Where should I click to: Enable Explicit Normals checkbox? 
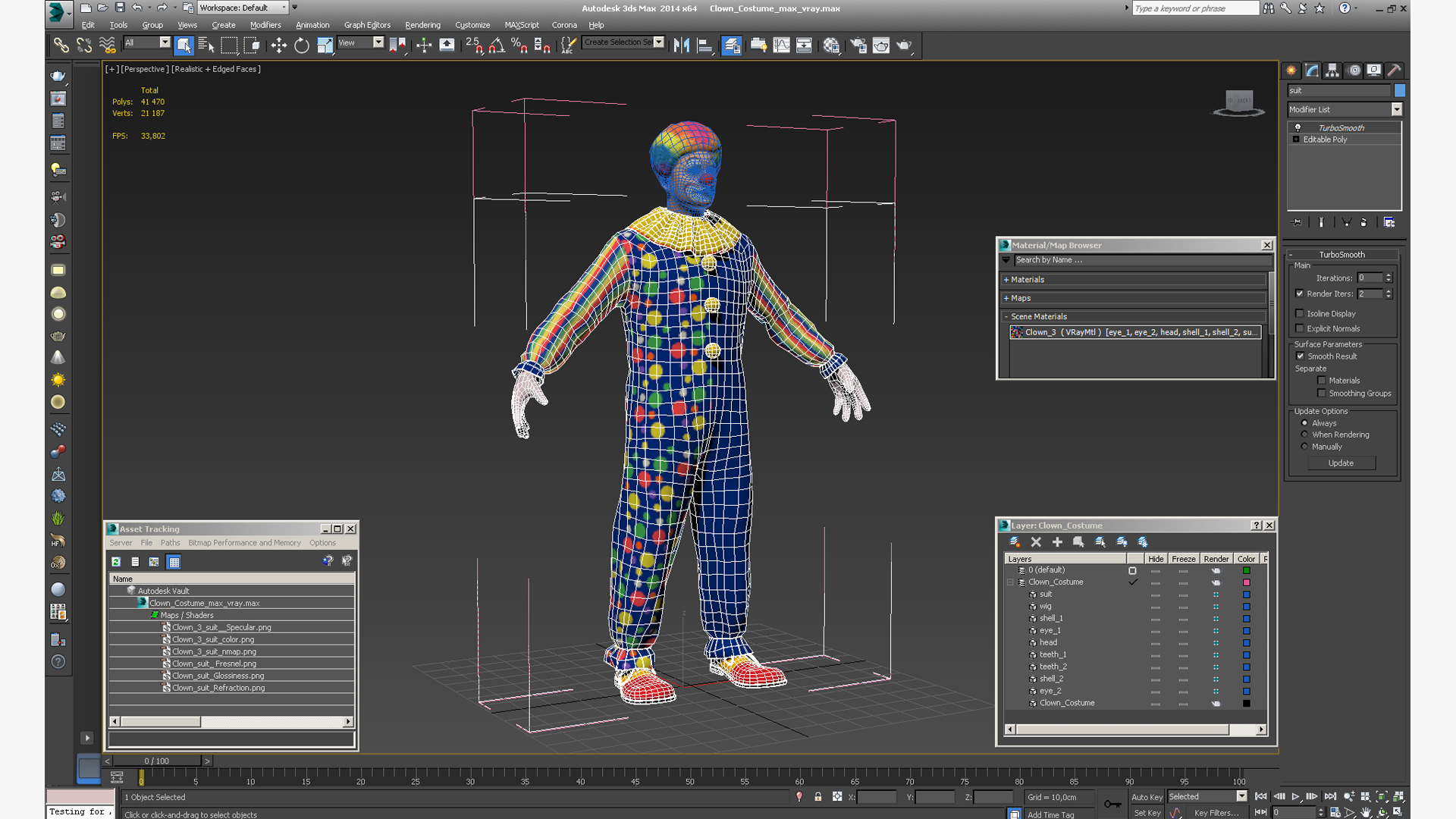1300,328
